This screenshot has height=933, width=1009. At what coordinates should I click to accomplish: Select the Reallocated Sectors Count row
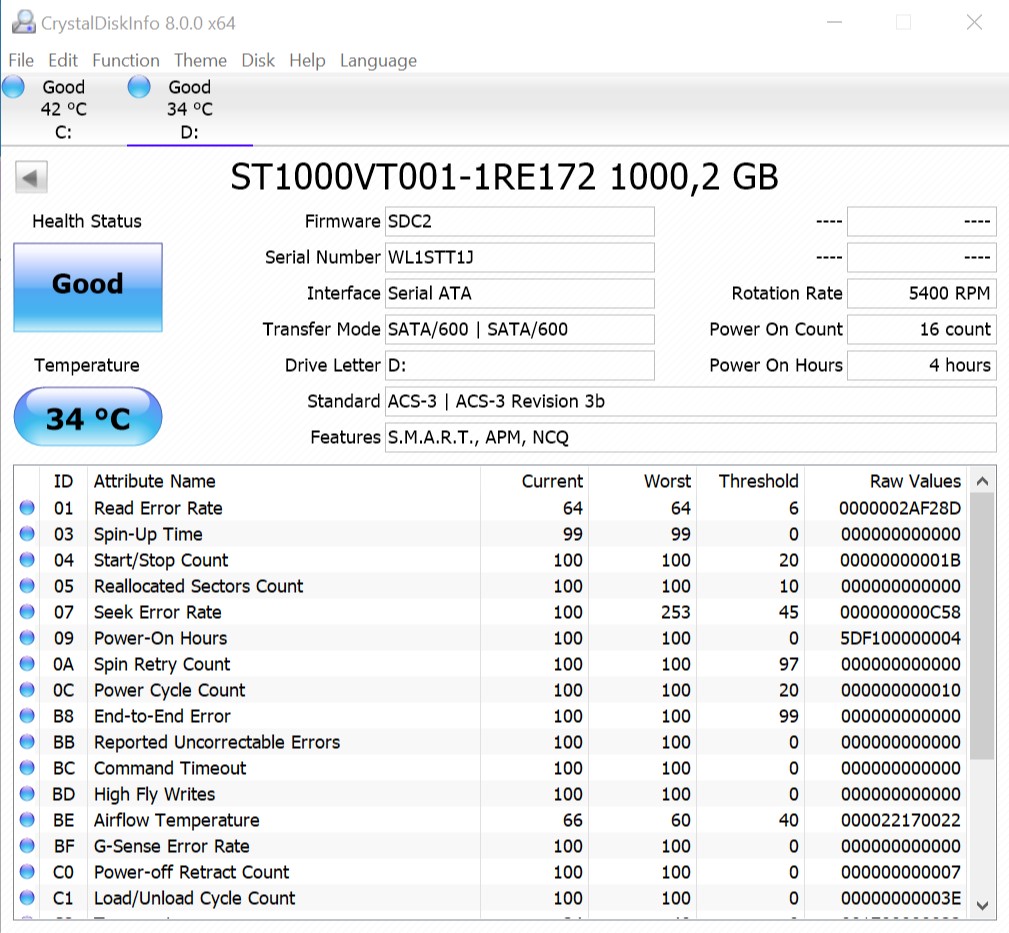click(x=198, y=586)
